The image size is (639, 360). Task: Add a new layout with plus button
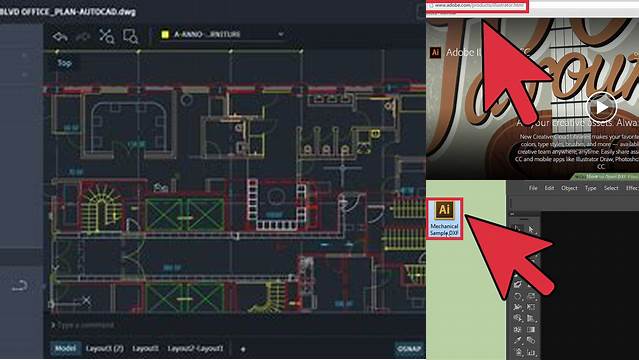pos(243,349)
